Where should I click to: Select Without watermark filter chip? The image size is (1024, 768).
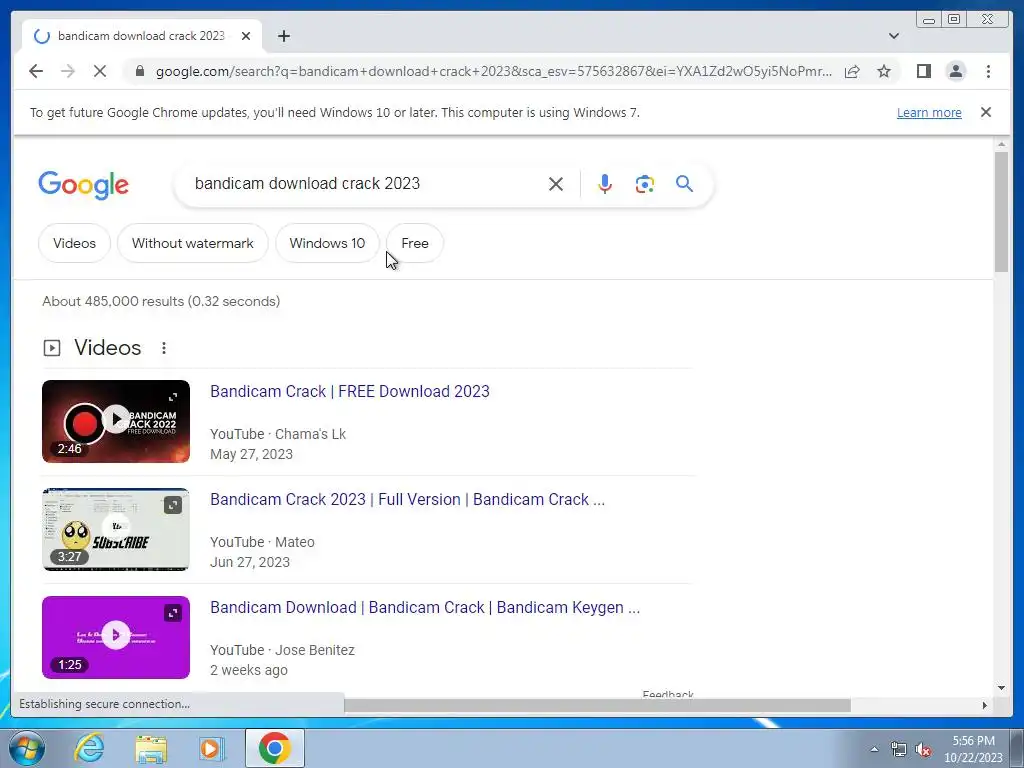[x=193, y=243]
